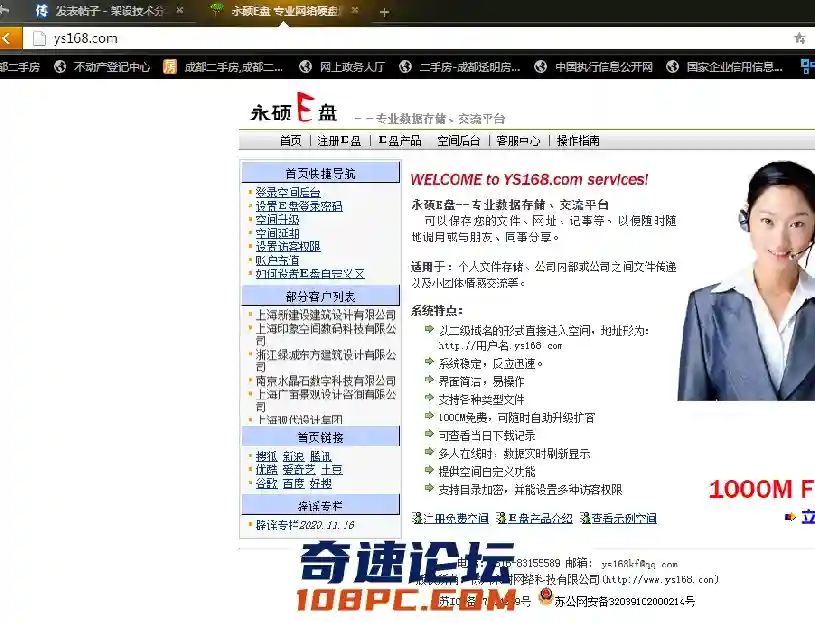Screen dimensions: 815x623
Task: Click 登录空间后台 link
Action: [288, 192]
